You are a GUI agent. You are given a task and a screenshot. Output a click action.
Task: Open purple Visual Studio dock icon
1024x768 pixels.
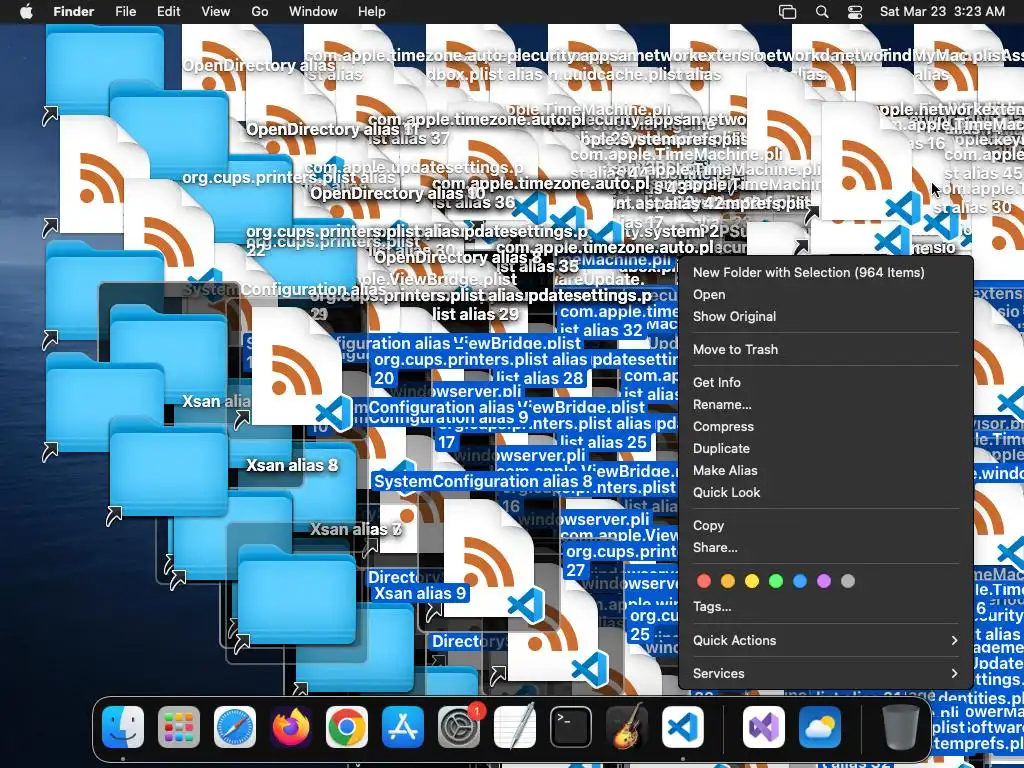point(764,727)
